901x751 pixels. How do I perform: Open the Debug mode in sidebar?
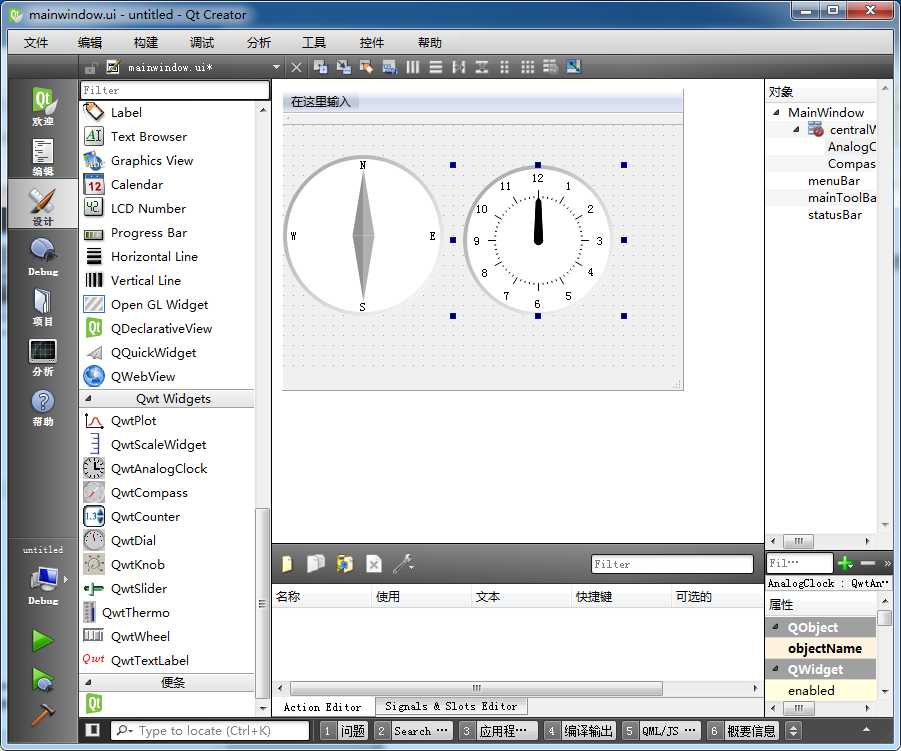[x=43, y=257]
